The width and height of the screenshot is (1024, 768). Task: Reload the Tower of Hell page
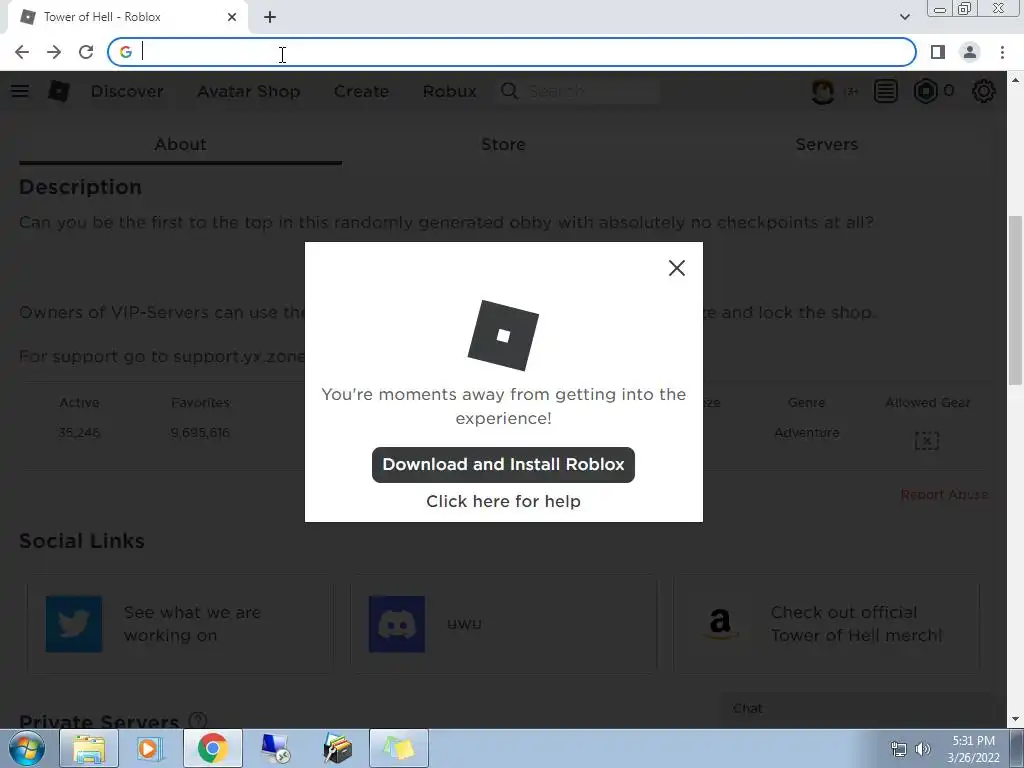tap(86, 52)
